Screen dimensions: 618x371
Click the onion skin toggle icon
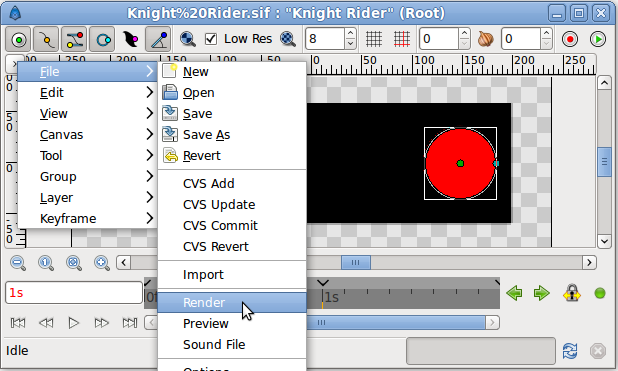click(x=485, y=39)
